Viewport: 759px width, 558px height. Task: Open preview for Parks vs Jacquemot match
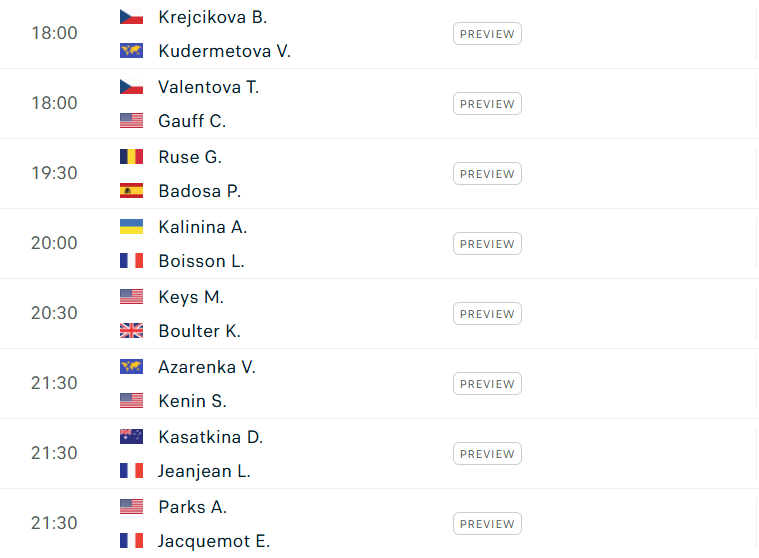pos(487,524)
